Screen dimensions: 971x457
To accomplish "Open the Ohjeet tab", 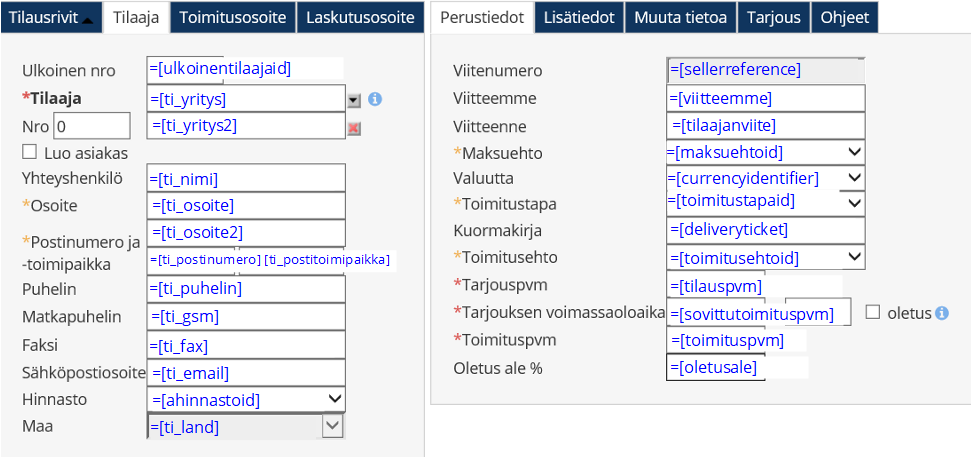I will pyautogui.click(x=845, y=17).
